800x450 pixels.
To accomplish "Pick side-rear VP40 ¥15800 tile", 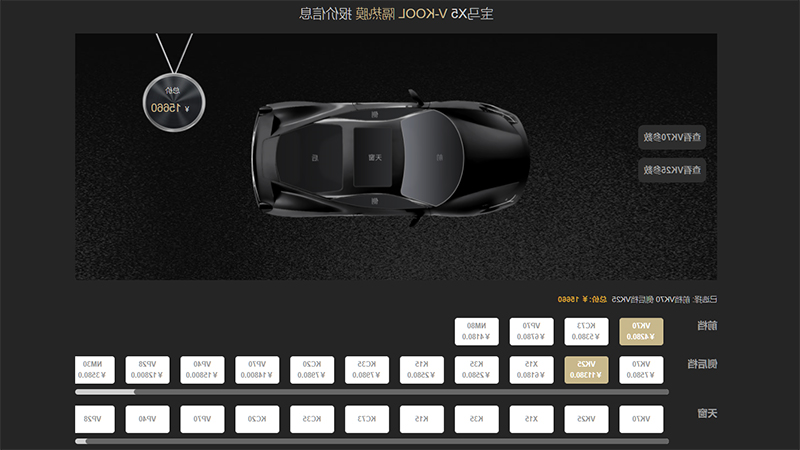I will [x=202, y=370].
